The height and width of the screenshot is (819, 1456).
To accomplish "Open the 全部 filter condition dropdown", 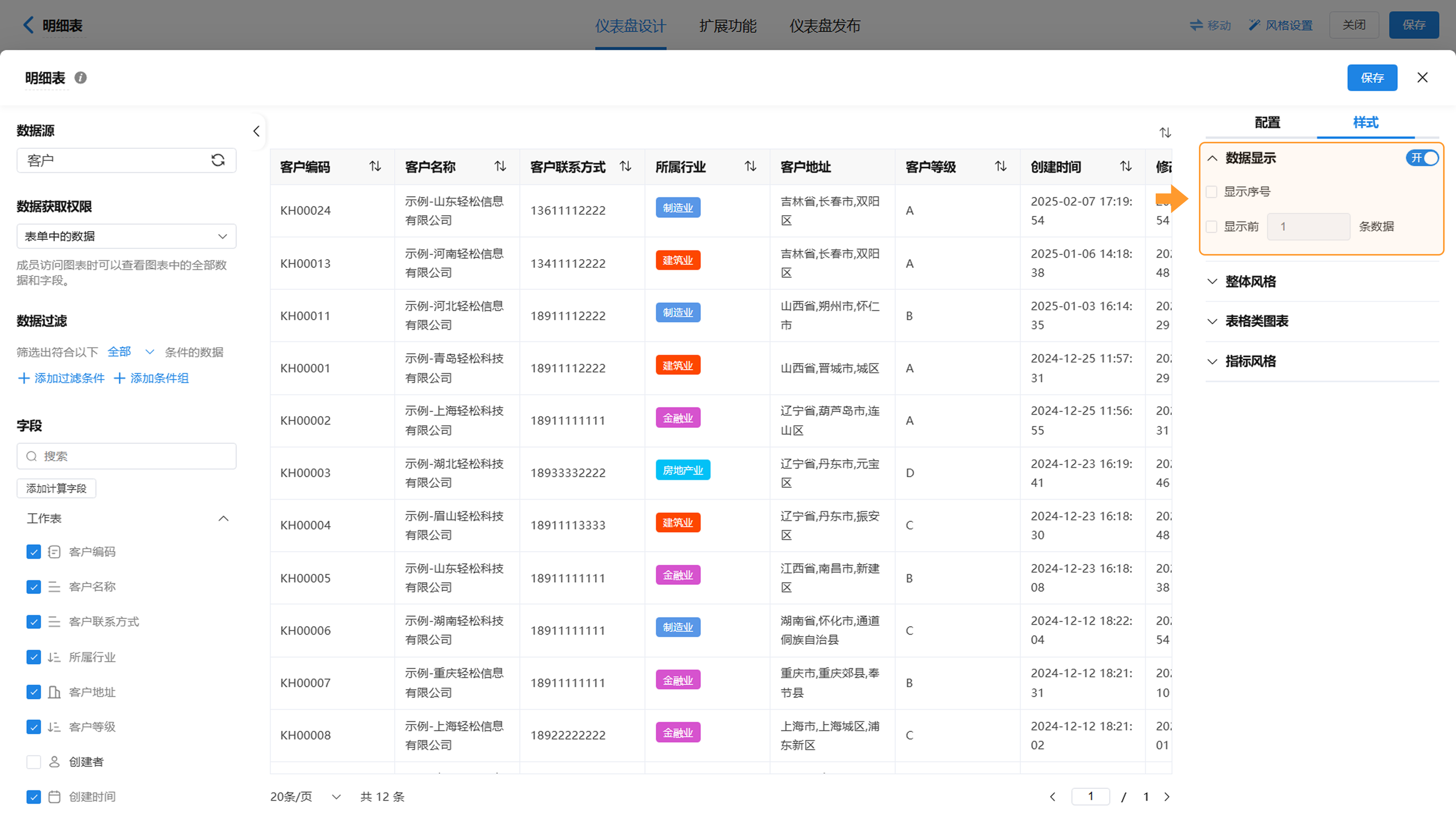I will pos(130,351).
